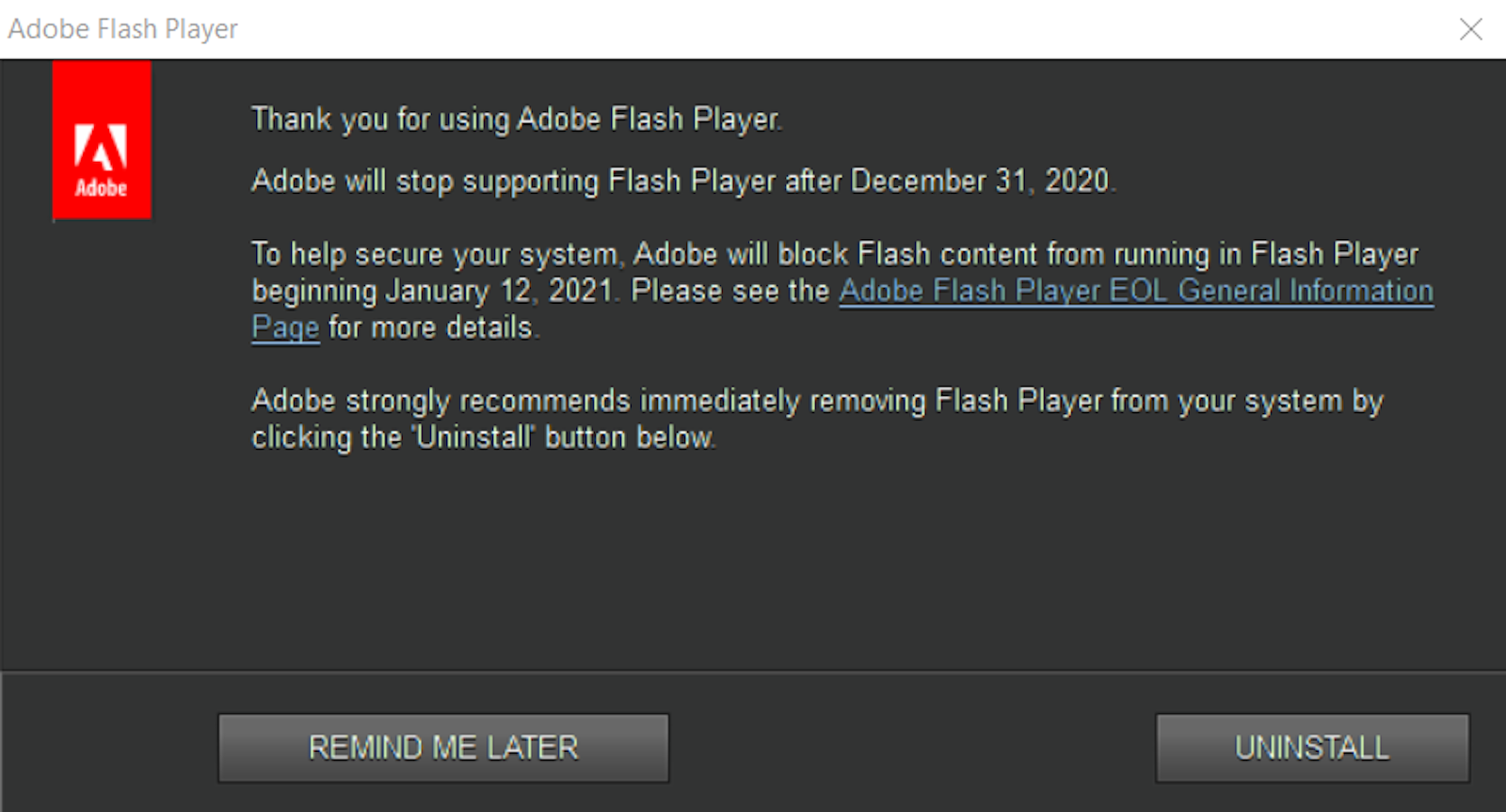
Task: Click the white 'A' mark in the logo
Action: (101, 146)
